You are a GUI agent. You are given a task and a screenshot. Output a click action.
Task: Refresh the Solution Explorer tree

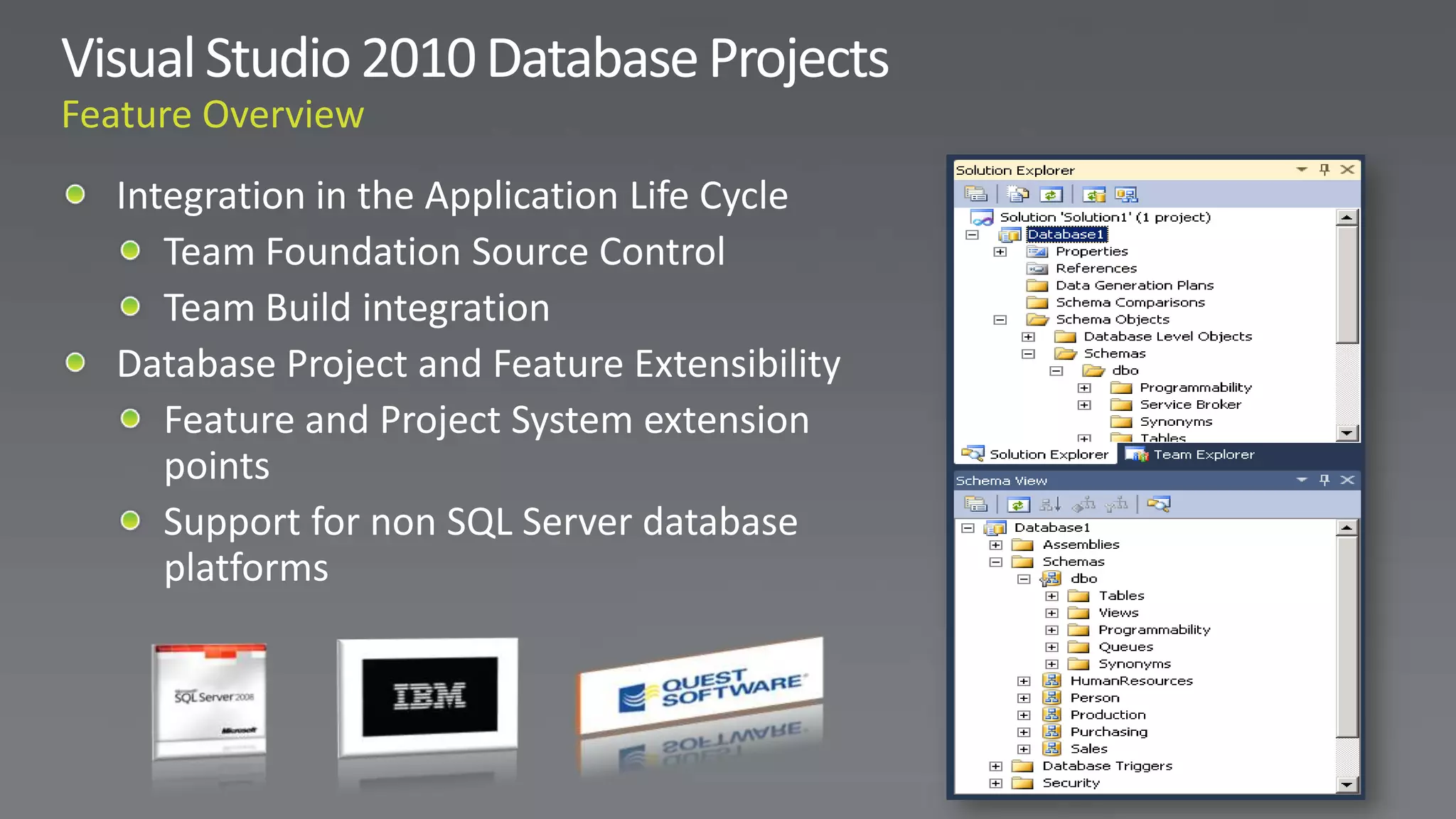1051,193
